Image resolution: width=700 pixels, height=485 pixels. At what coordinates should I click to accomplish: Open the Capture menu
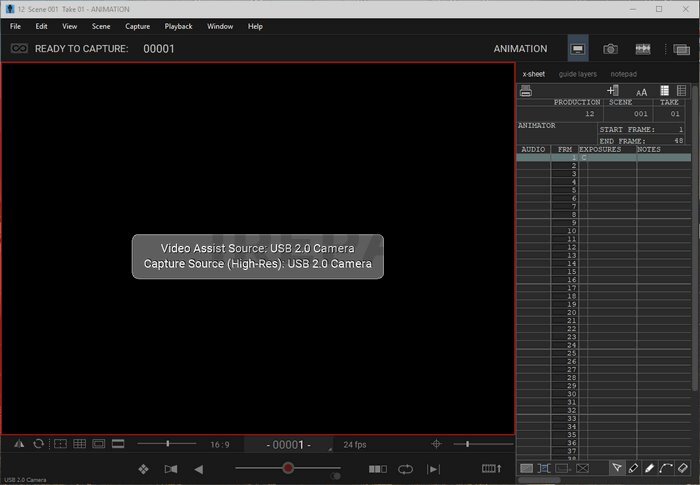click(137, 26)
